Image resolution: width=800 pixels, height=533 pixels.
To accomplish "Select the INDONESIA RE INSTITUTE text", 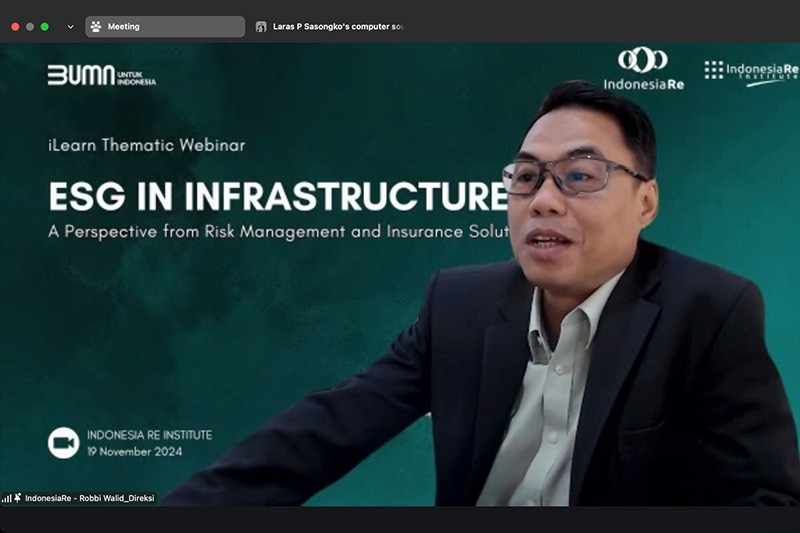I will (x=149, y=435).
